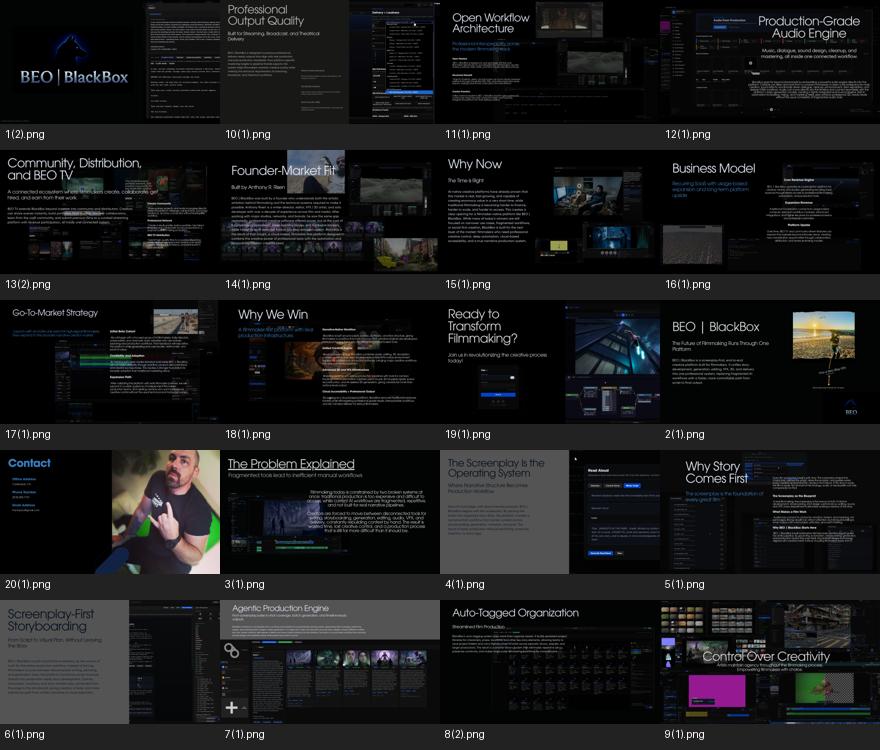Select the Contact slide thumbnail
Image resolution: width=880 pixels, height=750 pixels.
[110, 511]
